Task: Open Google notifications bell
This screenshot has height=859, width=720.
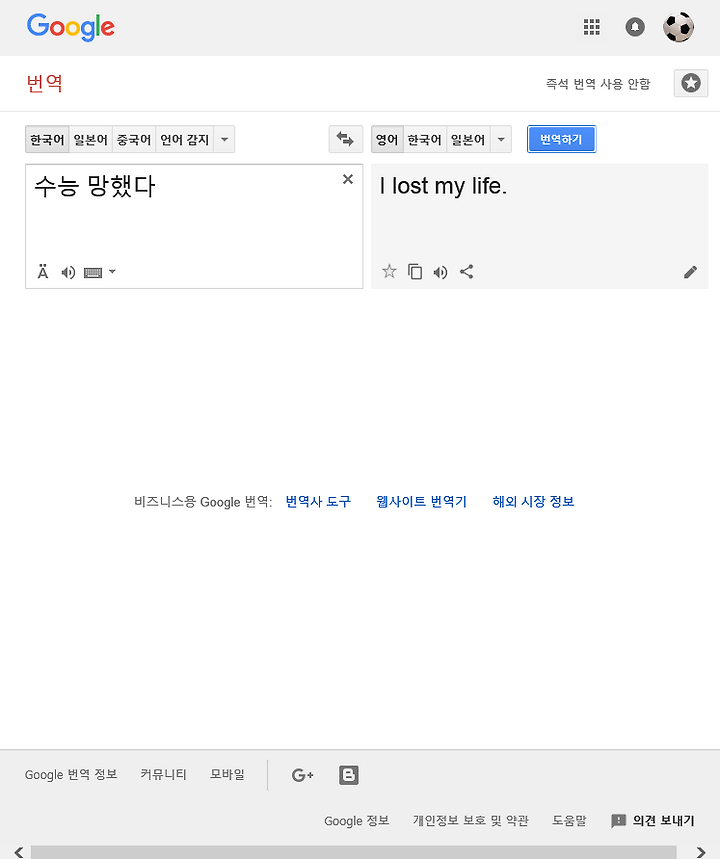Action: coord(635,27)
